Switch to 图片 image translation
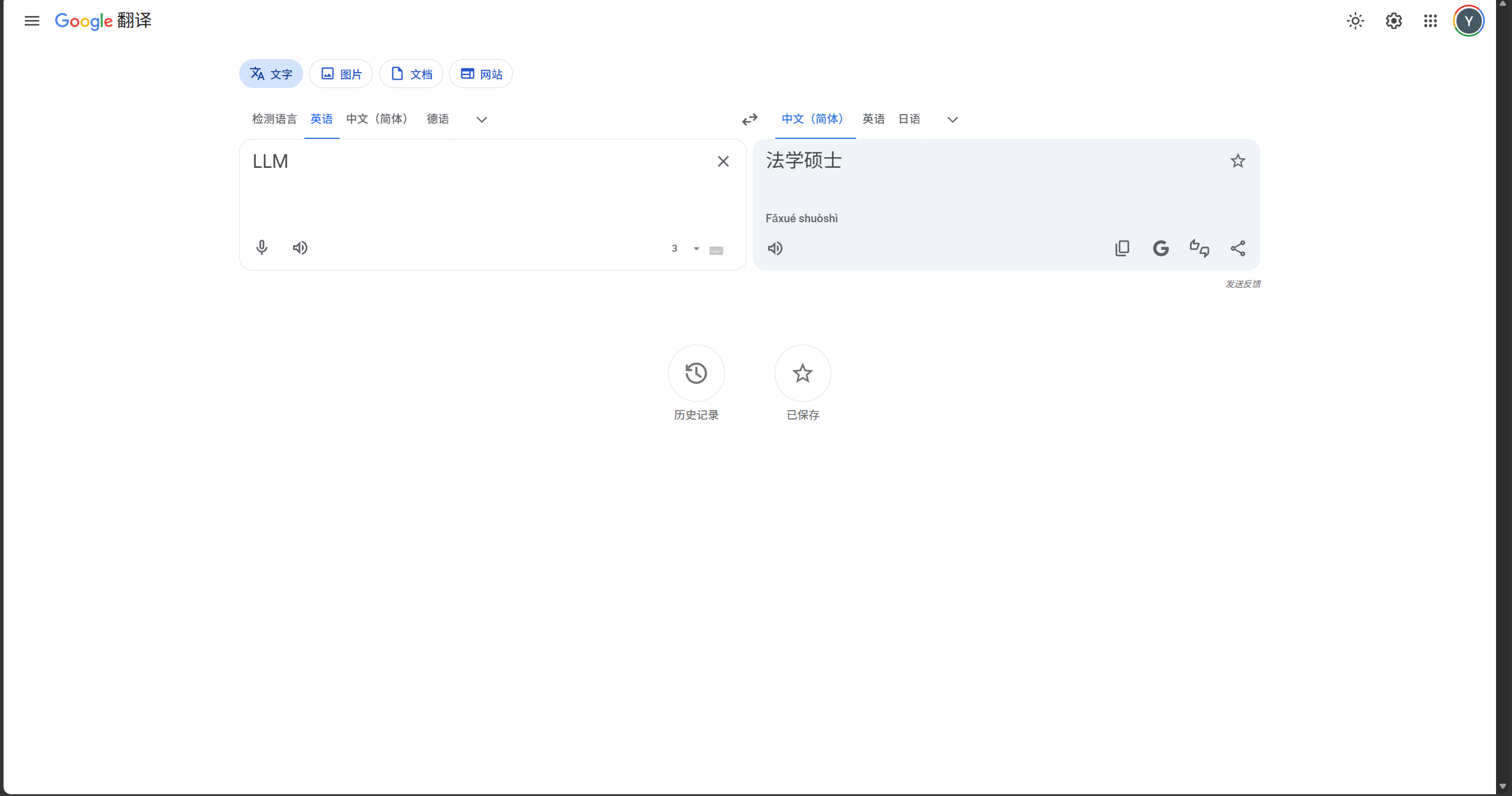 click(341, 74)
